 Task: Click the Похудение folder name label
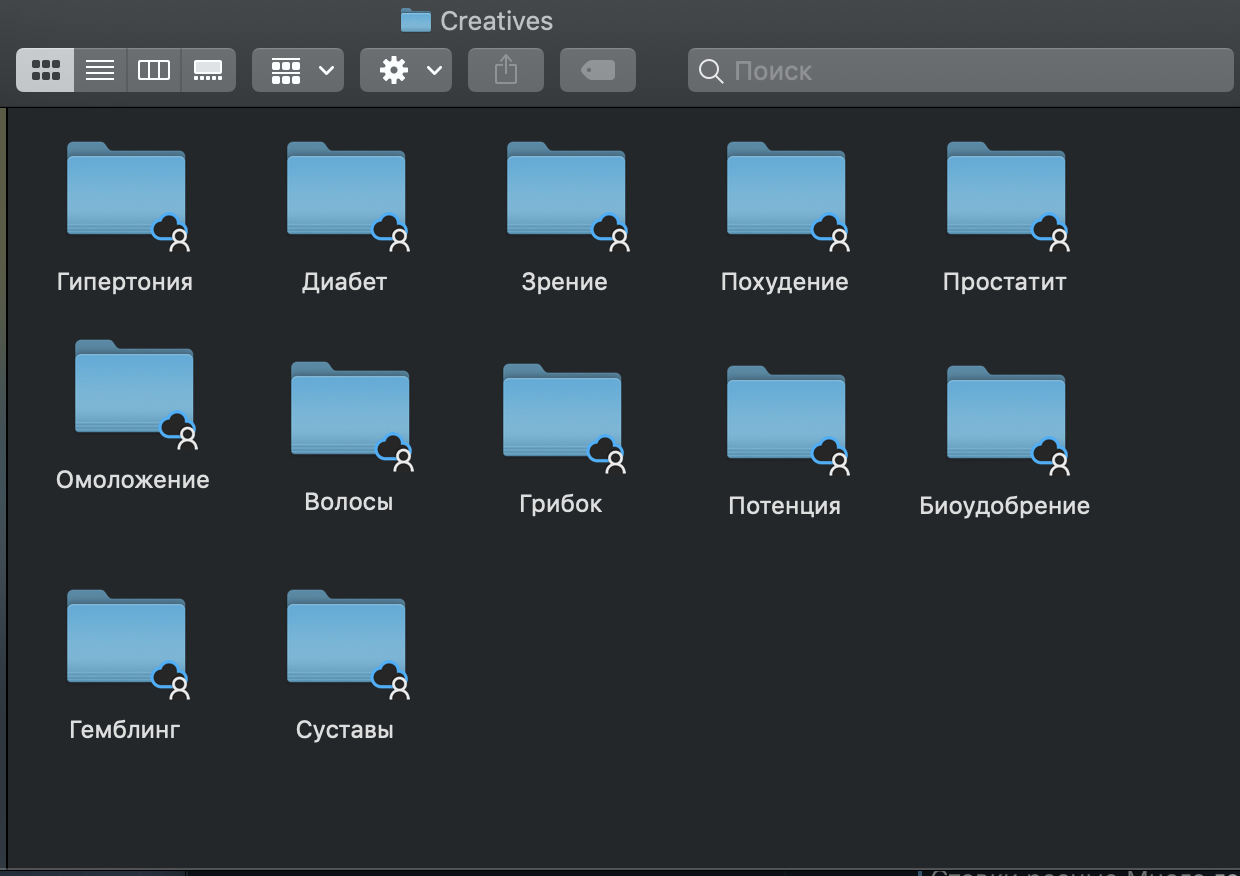tap(785, 282)
